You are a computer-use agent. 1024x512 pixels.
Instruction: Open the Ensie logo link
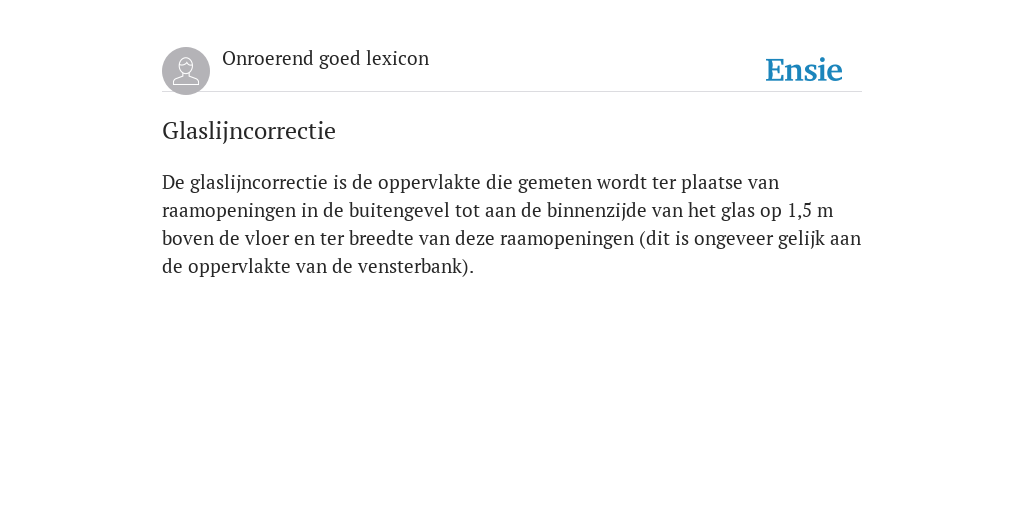804,70
